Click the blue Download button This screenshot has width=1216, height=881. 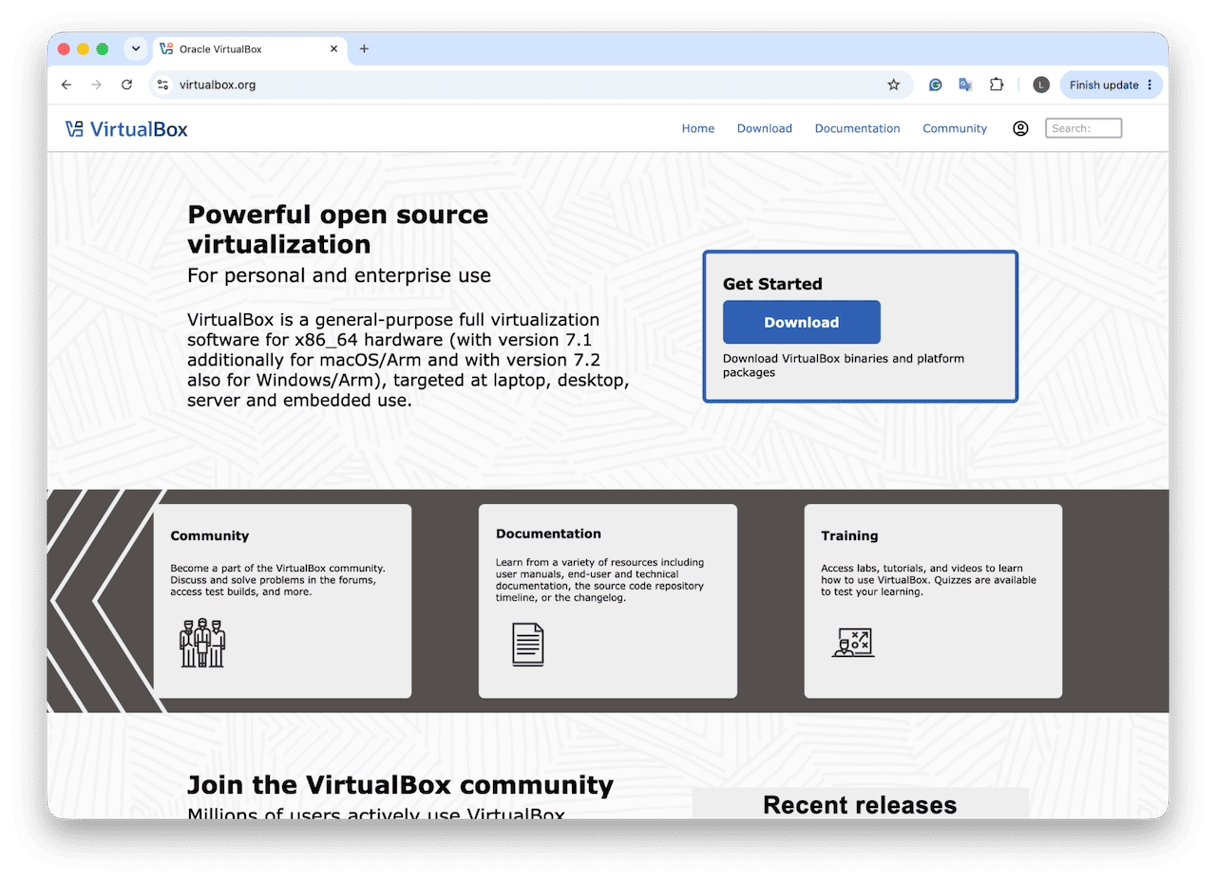pos(801,322)
